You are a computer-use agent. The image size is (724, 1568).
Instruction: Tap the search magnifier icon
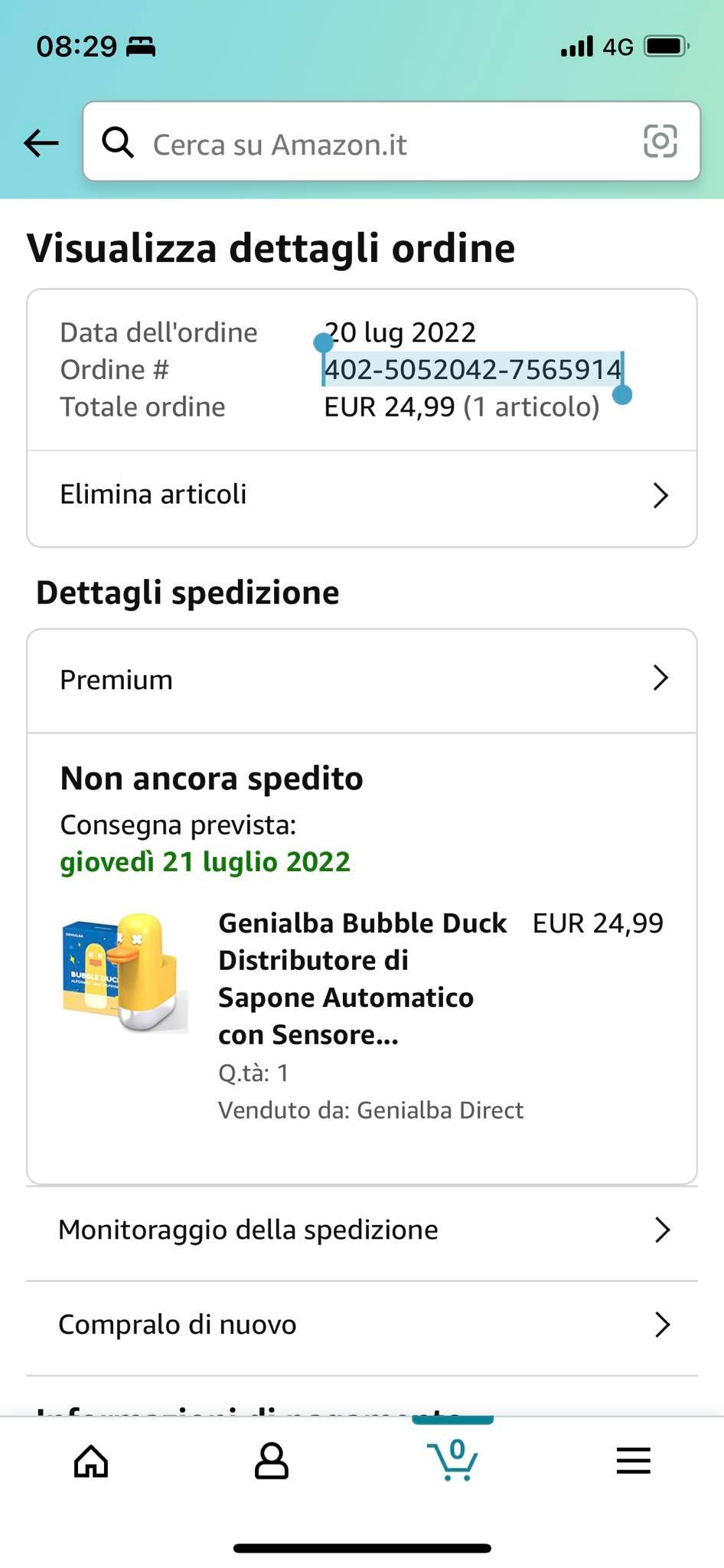tap(118, 142)
